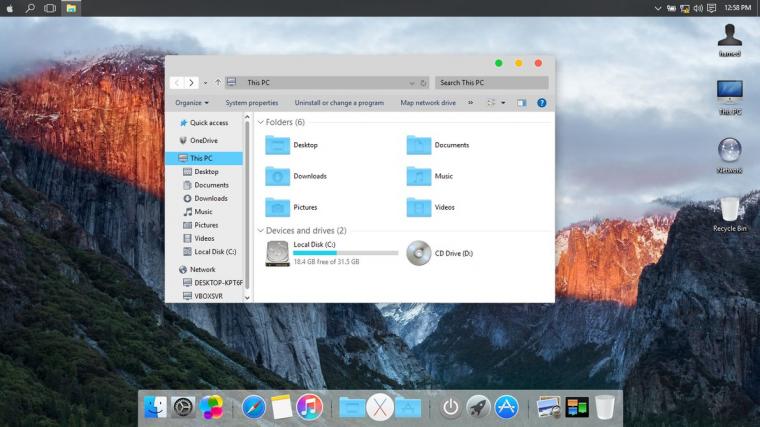760x427 pixels.
Task: Open the Safari compass icon in dock
Action: 253,407
